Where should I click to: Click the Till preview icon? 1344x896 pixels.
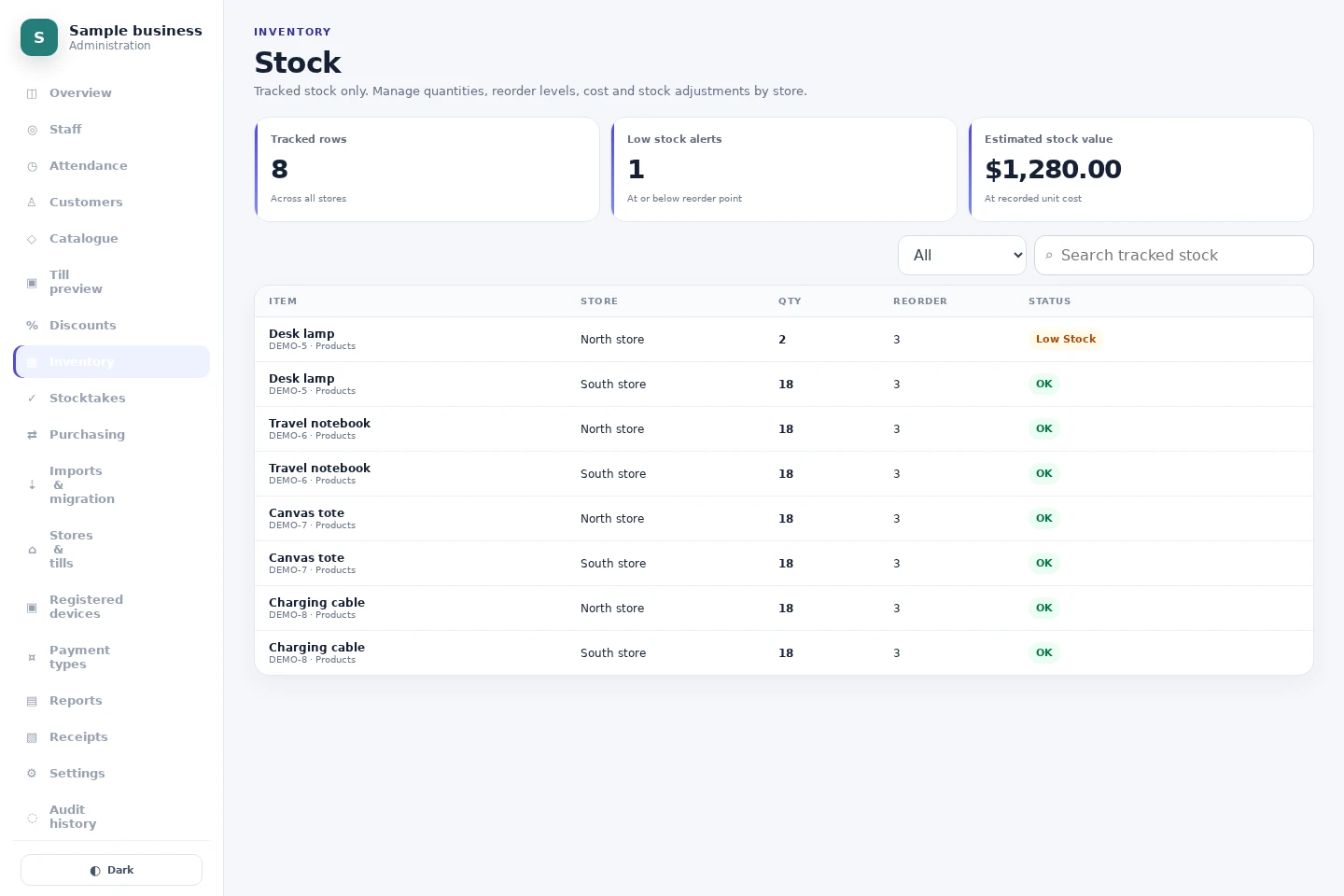click(32, 283)
